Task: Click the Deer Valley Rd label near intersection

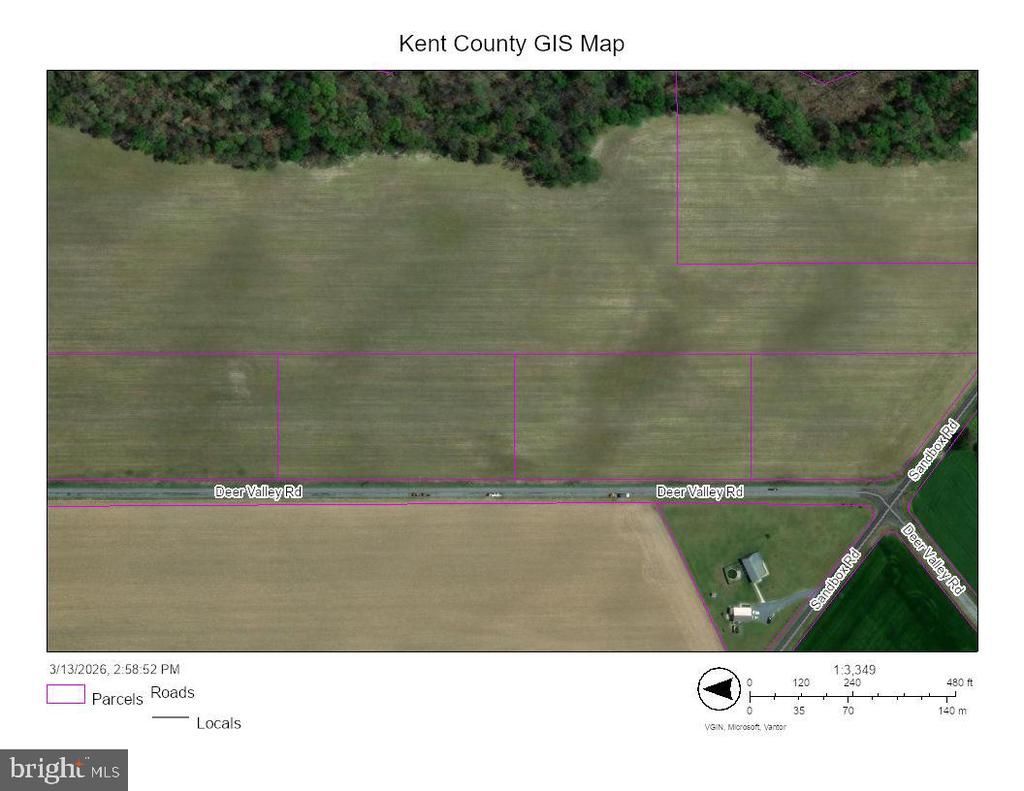Action: [x=700, y=492]
